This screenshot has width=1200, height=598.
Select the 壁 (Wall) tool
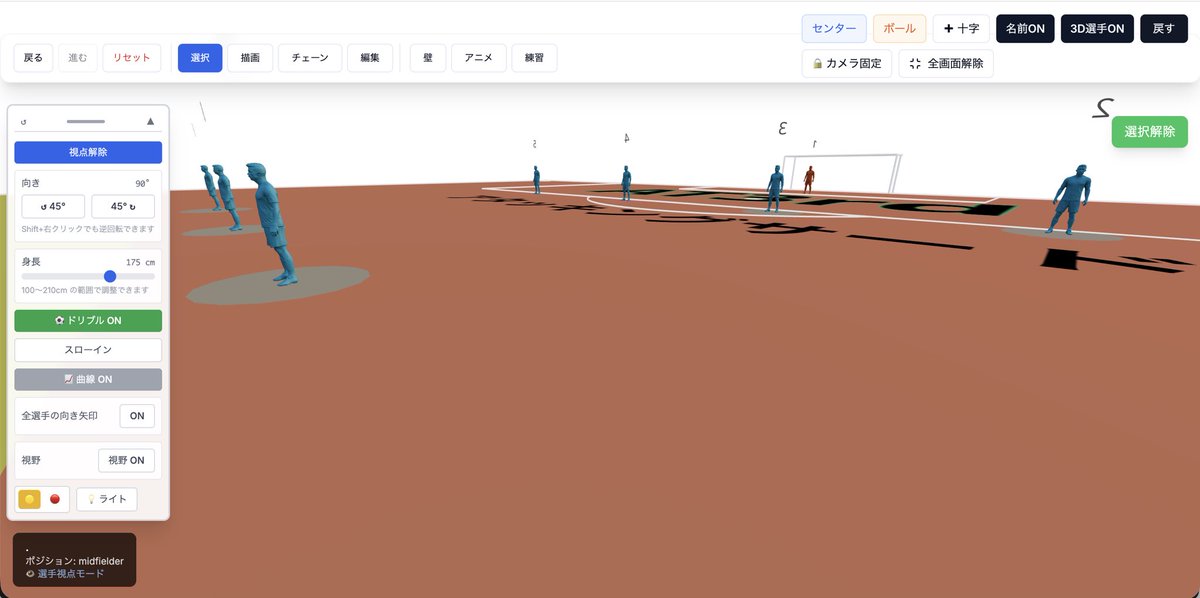tap(427, 58)
